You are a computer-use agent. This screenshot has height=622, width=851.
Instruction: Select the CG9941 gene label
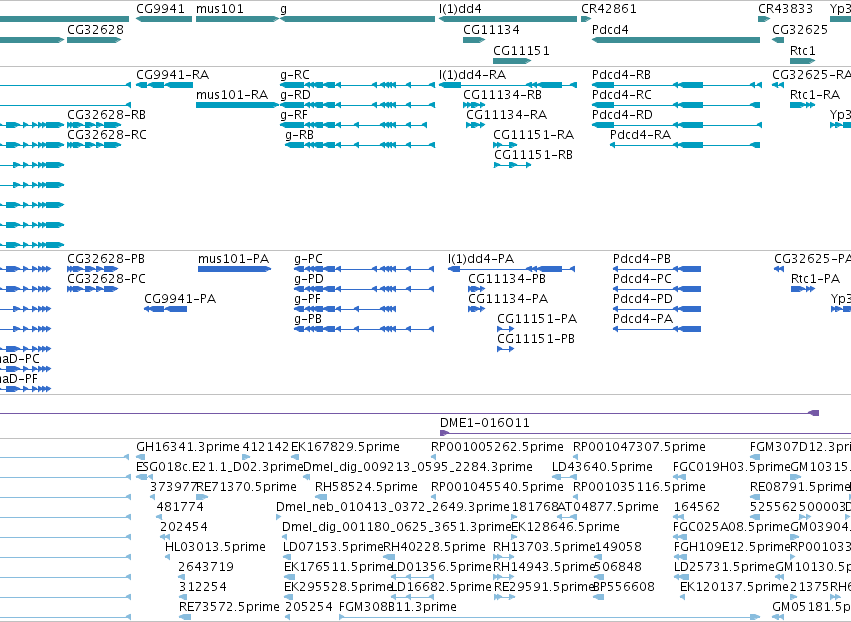160,9
